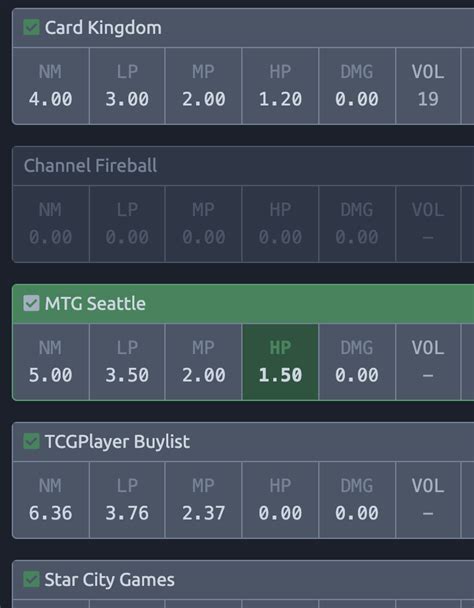Select MTG Seattle DMG price 0.00
Image resolution: width=474 pixels, height=608 pixels.
[x=357, y=362]
